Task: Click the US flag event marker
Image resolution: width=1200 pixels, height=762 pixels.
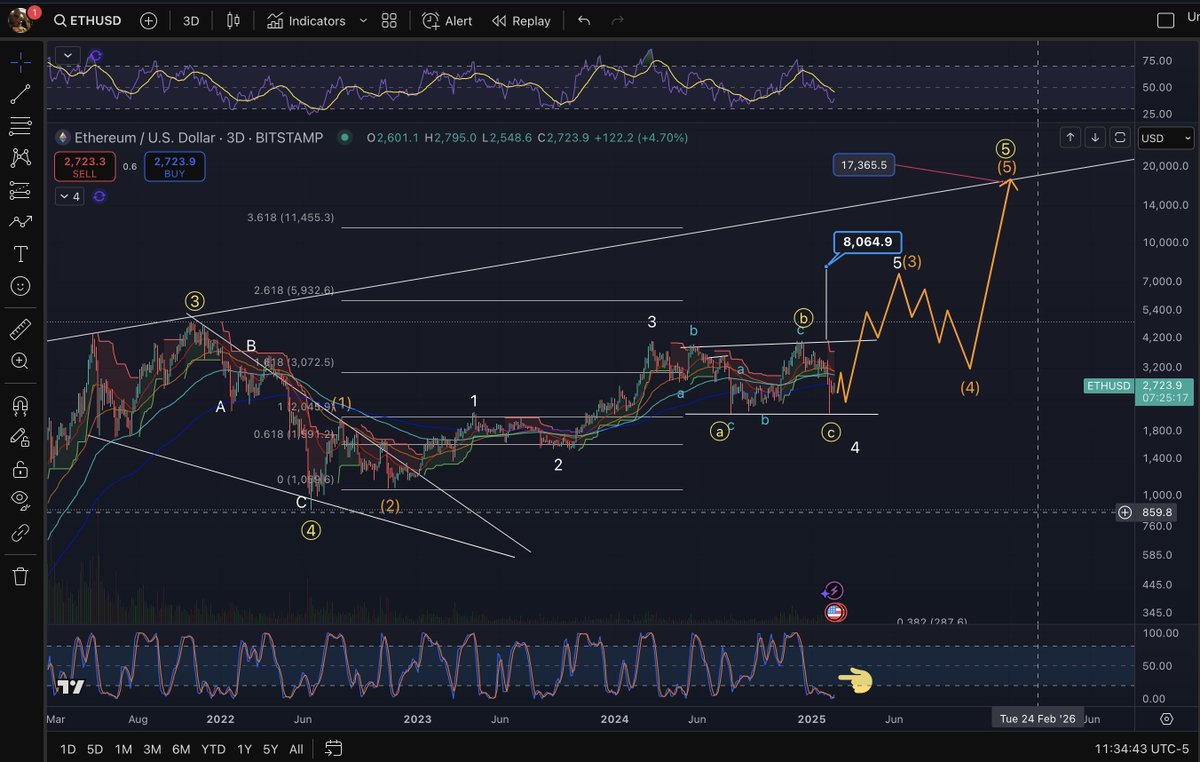Action: tap(834, 612)
